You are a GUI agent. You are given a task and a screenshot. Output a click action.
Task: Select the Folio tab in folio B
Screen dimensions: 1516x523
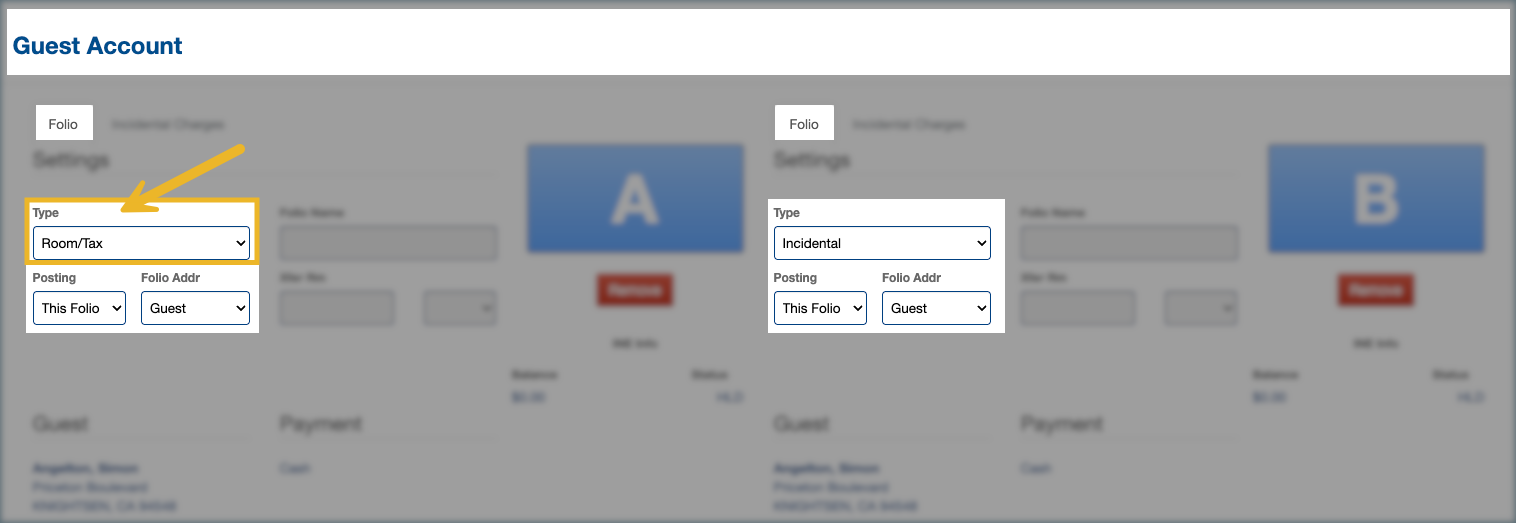pos(804,124)
